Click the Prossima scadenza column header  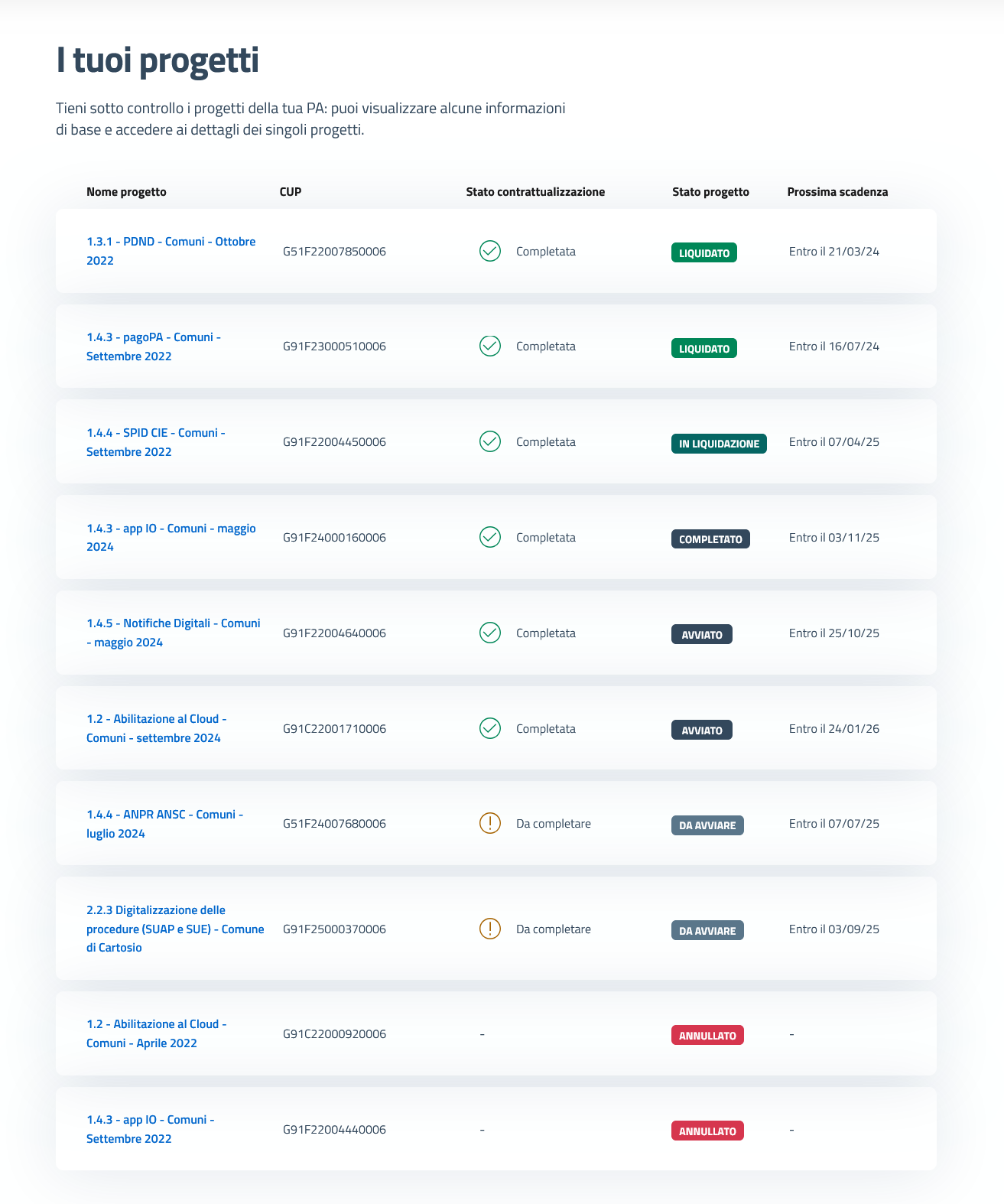(837, 192)
